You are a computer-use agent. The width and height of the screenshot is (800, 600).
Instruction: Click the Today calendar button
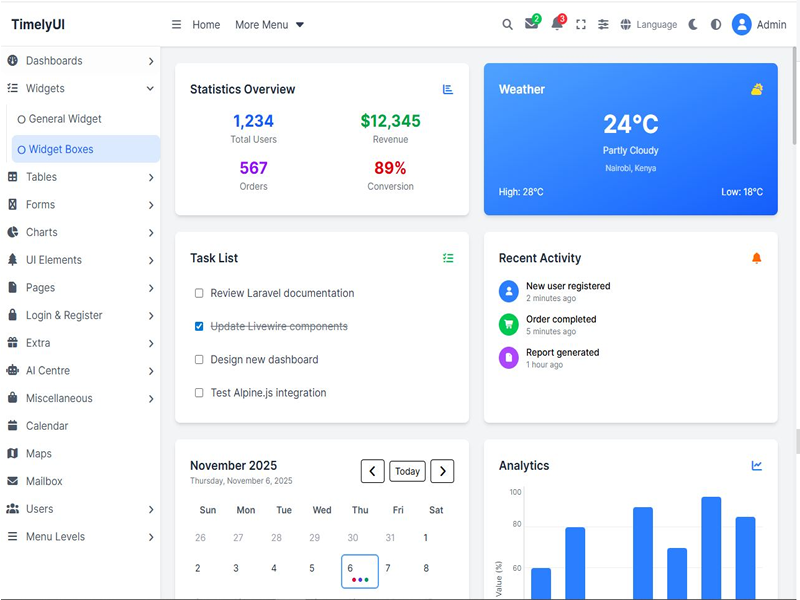[x=407, y=472]
